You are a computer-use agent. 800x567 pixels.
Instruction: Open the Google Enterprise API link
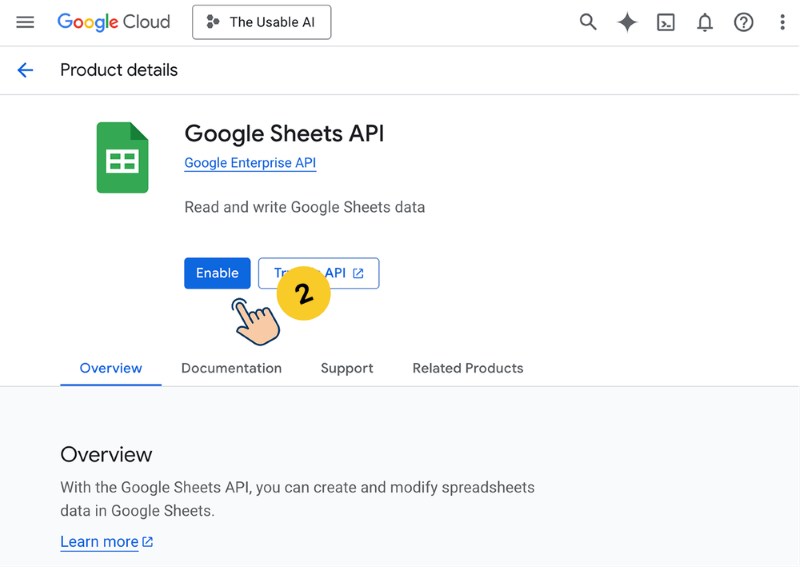[x=250, y=163]
